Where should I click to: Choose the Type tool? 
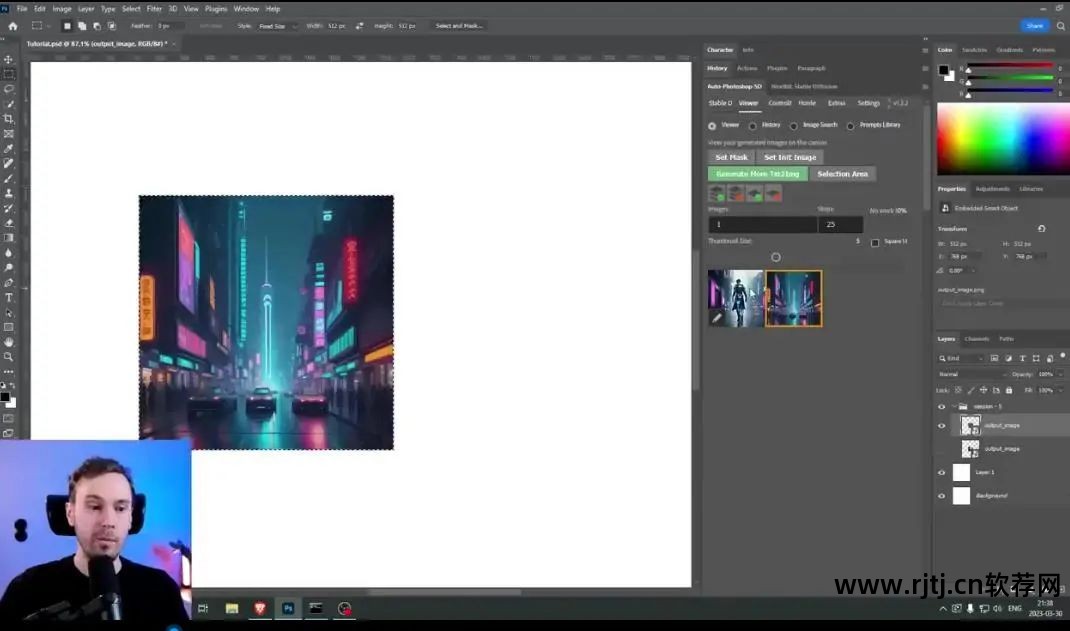tap(9, 297)
